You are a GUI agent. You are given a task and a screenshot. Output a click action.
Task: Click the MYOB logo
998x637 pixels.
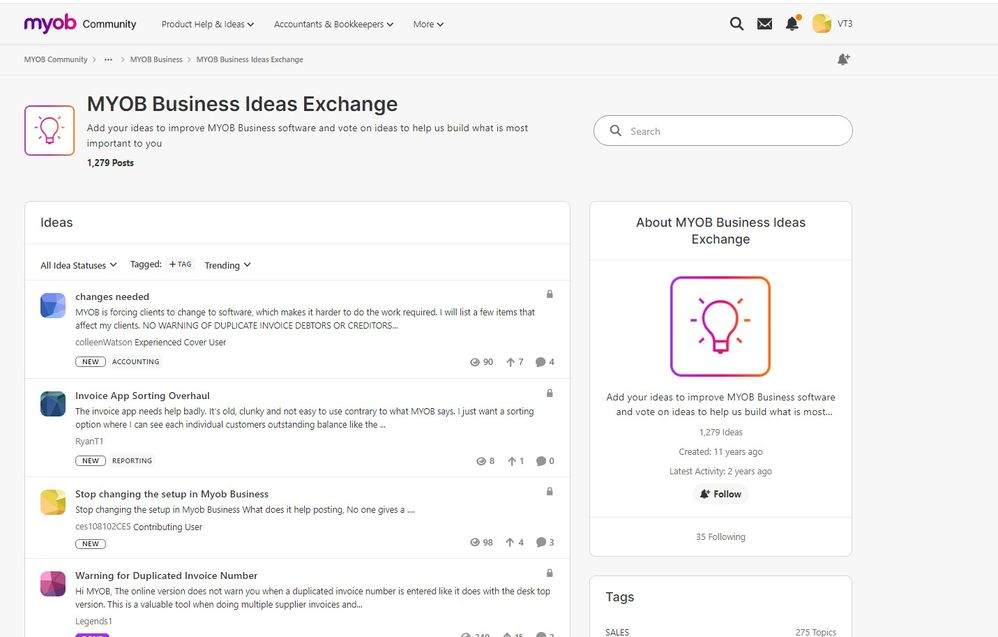pyautogui.click(x=48, y=23)
